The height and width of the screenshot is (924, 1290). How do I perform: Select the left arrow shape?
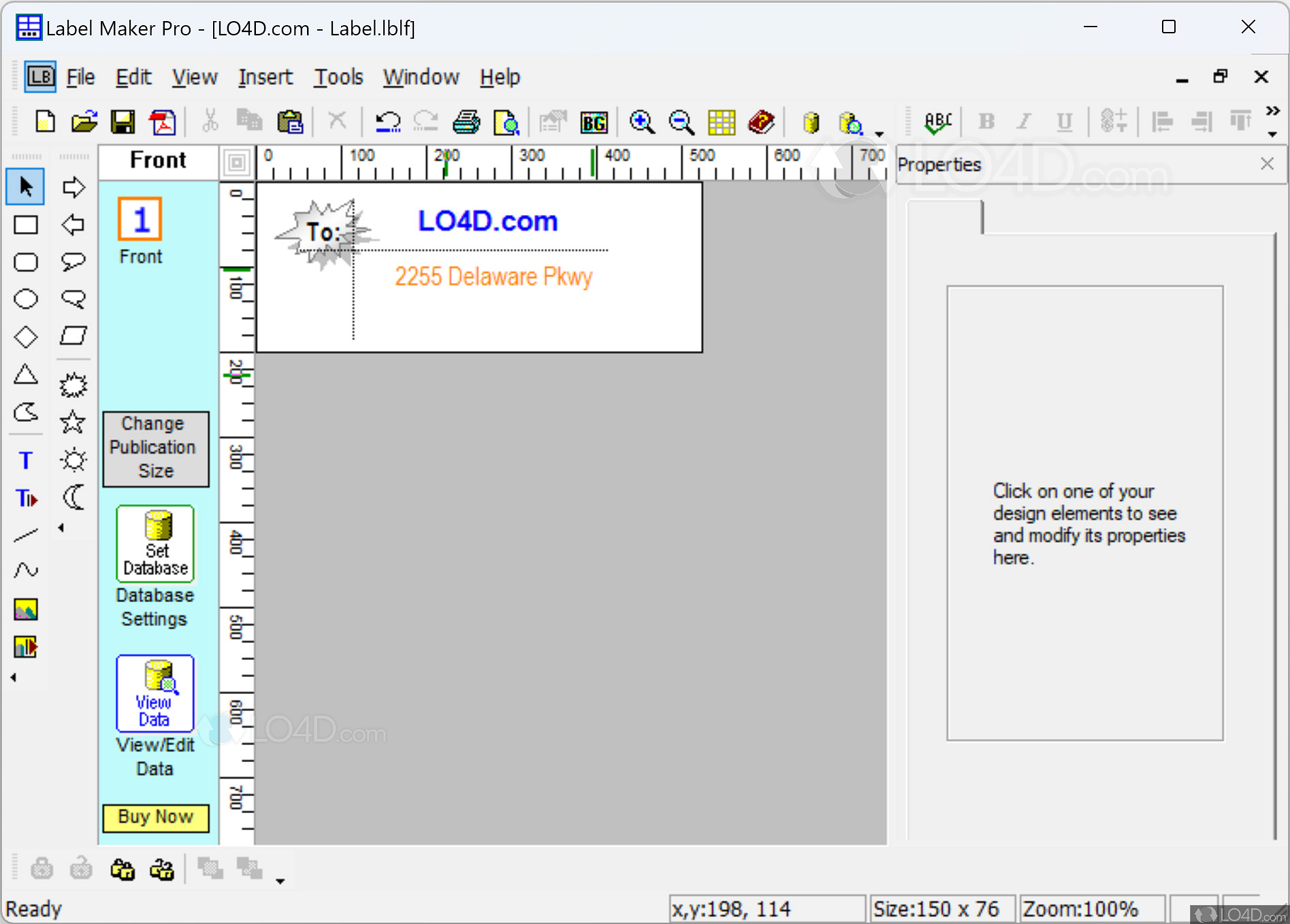coord(74,225)
